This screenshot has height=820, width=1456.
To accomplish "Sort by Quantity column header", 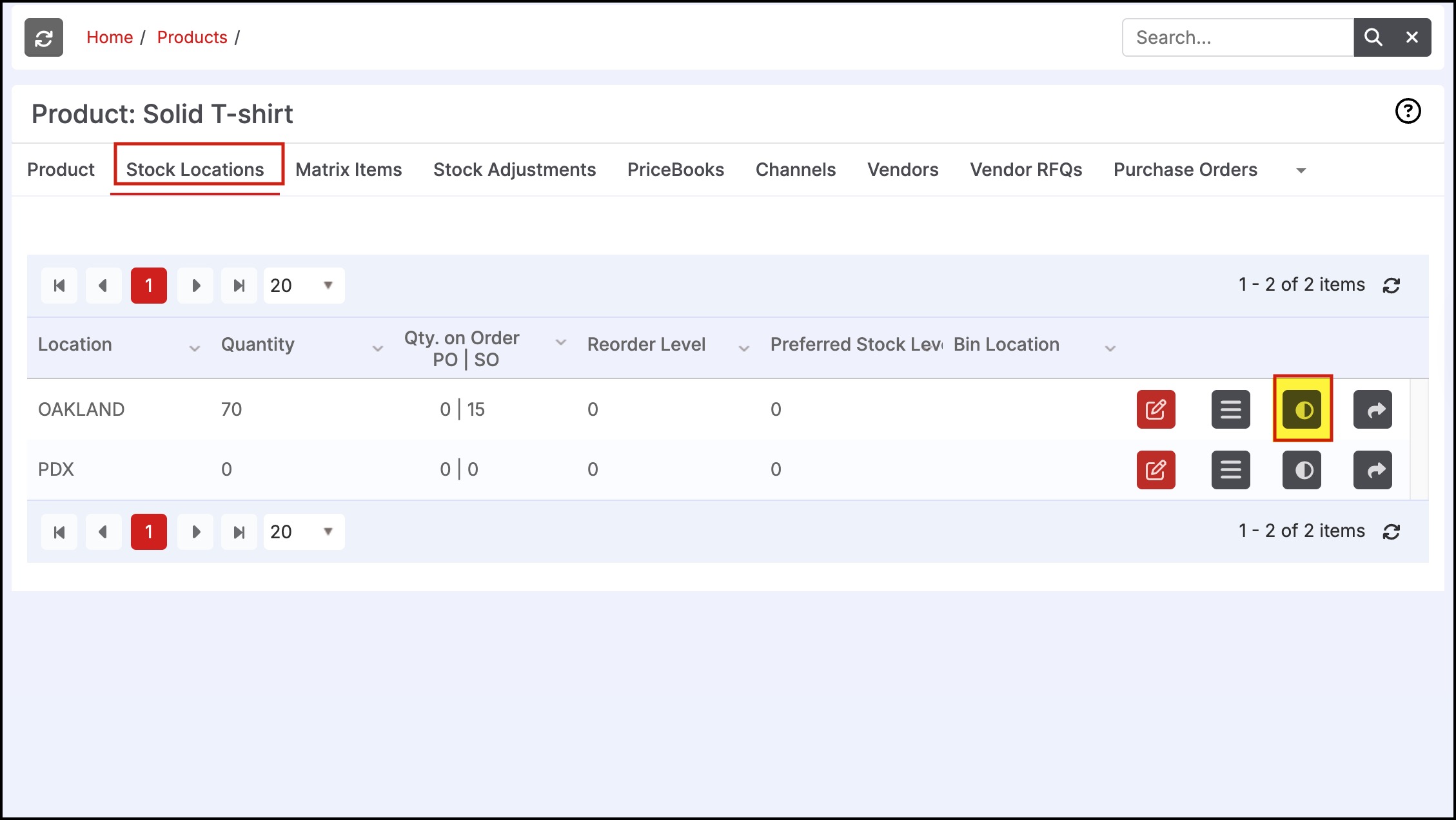I will pos(258,344).
